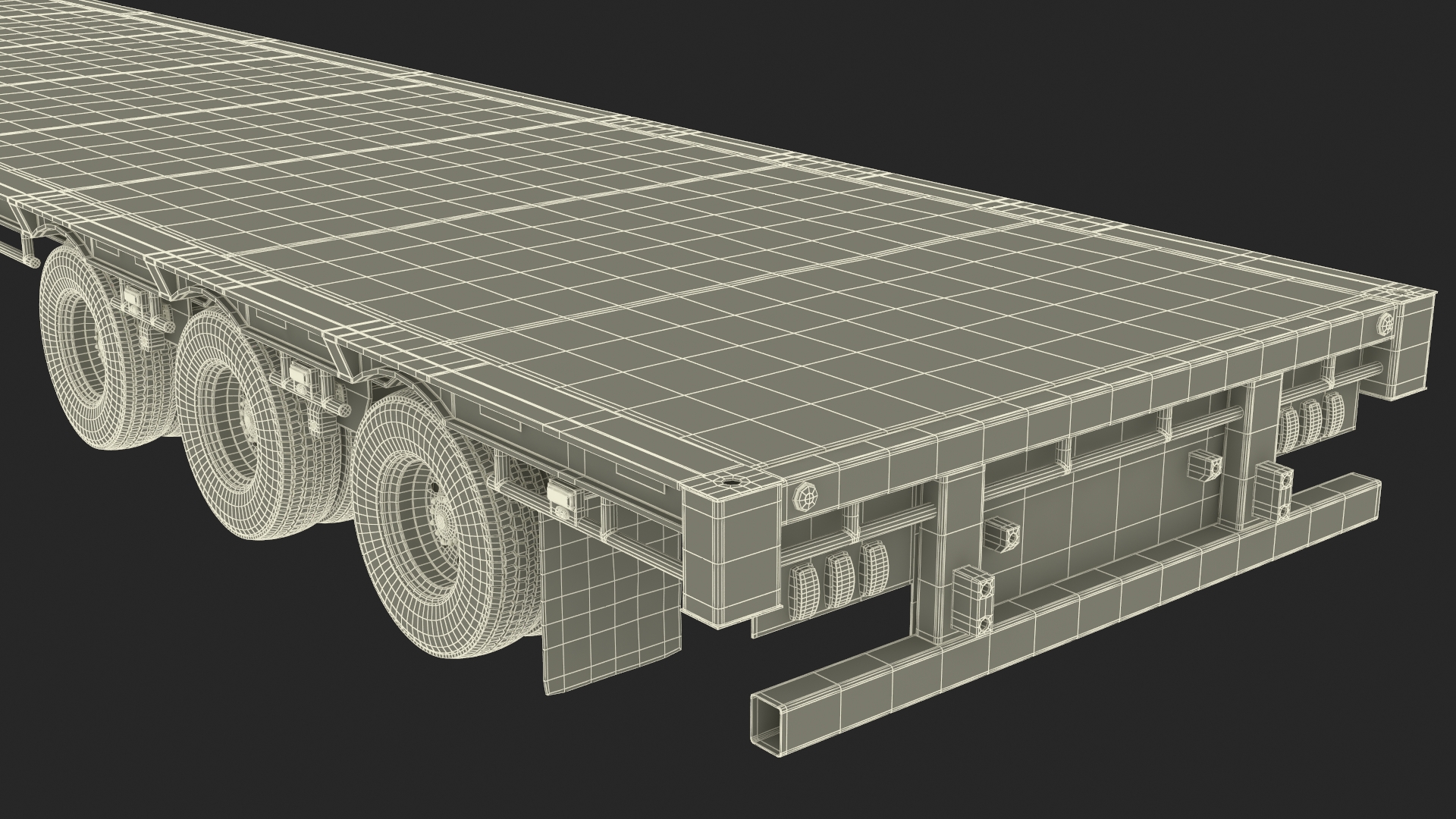Viewport: 1456px width, 819px height.
Task: Click left bumper mounting bracket with bolts
Action: coord(974,599)
